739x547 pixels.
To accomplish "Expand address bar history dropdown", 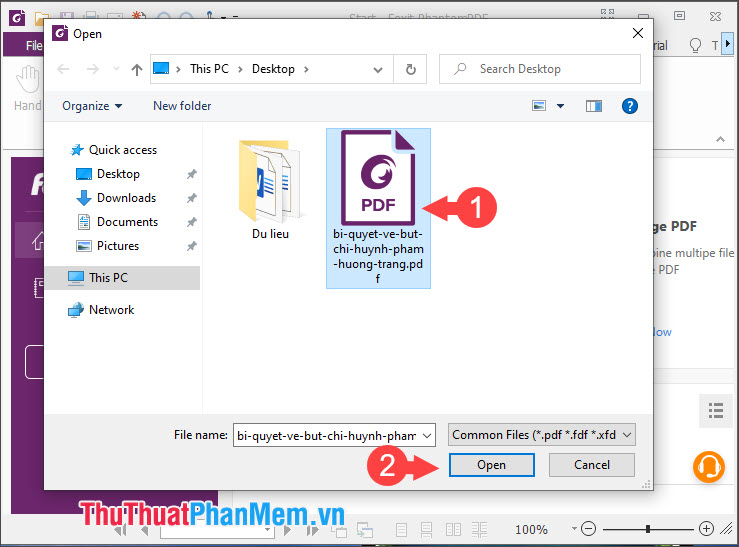I will [378, 70].
